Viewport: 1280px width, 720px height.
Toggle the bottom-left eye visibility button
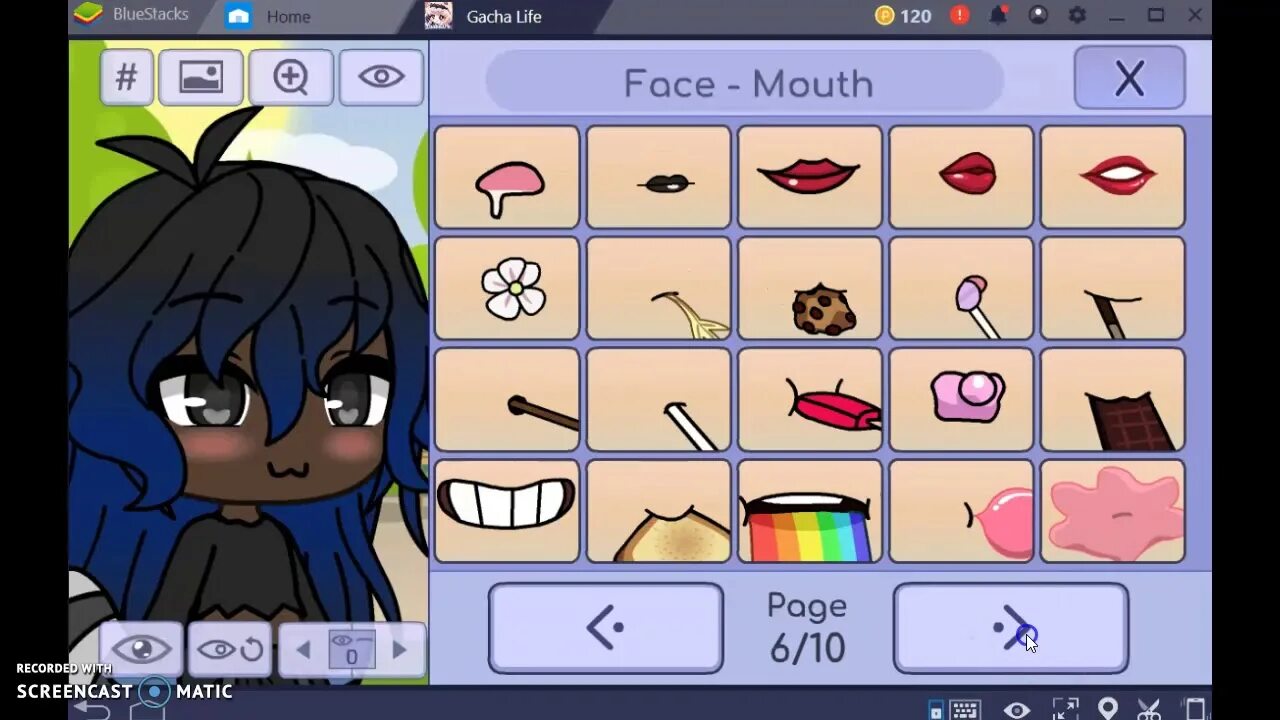141,650
